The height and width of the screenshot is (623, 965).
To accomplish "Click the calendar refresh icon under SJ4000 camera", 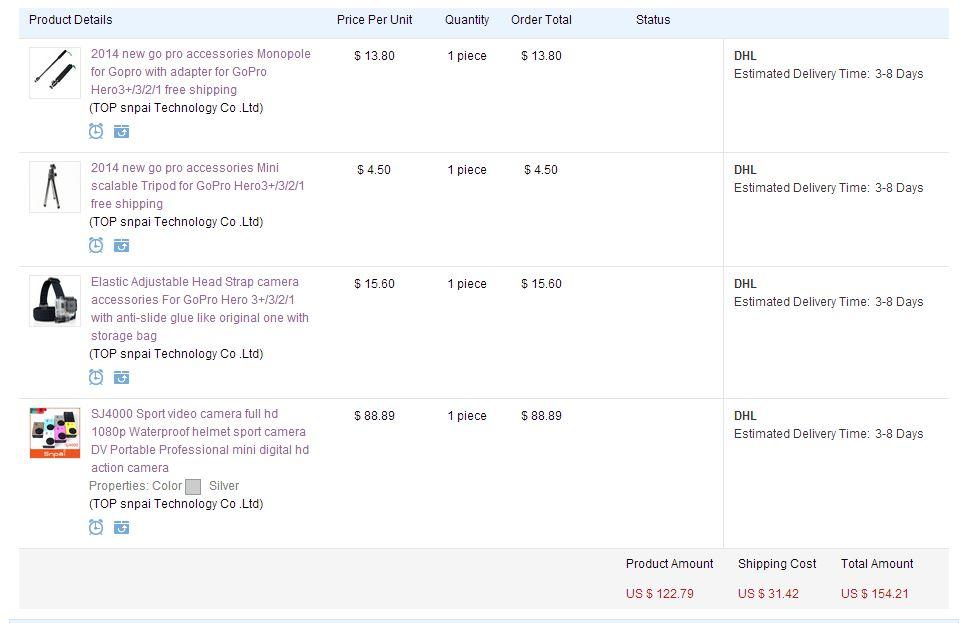I will click(x=122, y=528).
